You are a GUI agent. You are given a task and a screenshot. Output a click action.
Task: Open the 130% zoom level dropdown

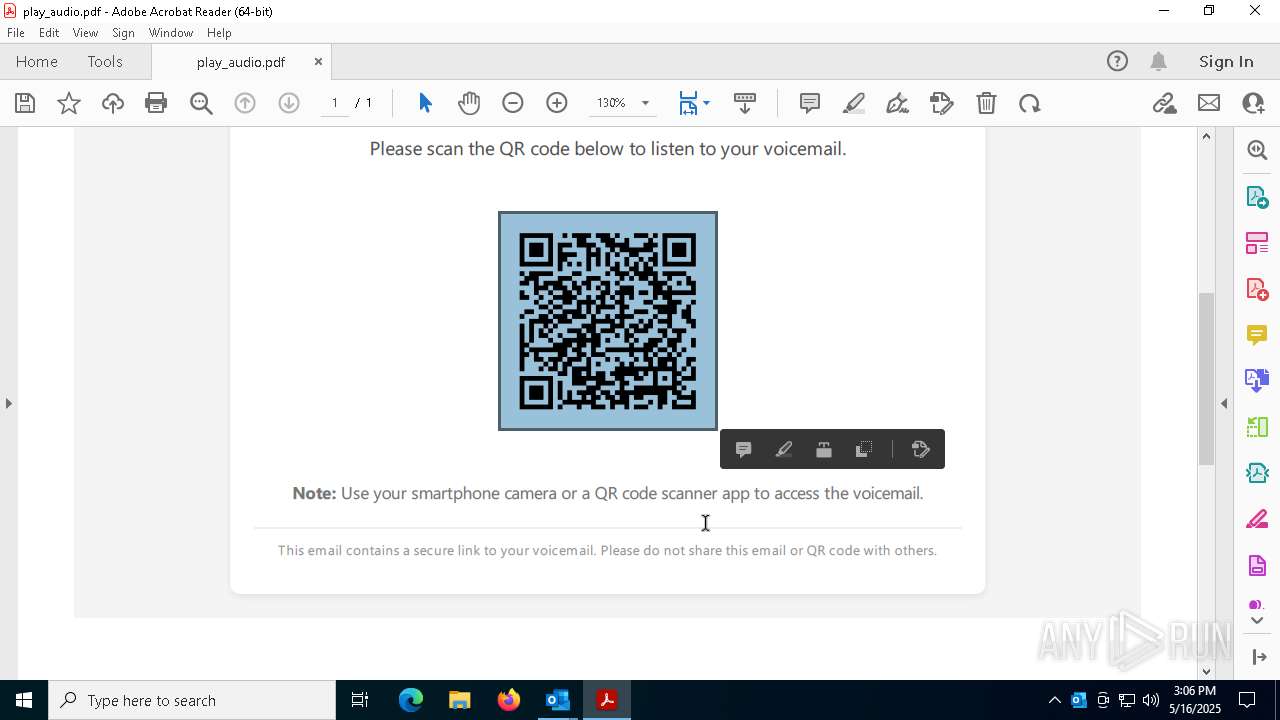(645, 103)
